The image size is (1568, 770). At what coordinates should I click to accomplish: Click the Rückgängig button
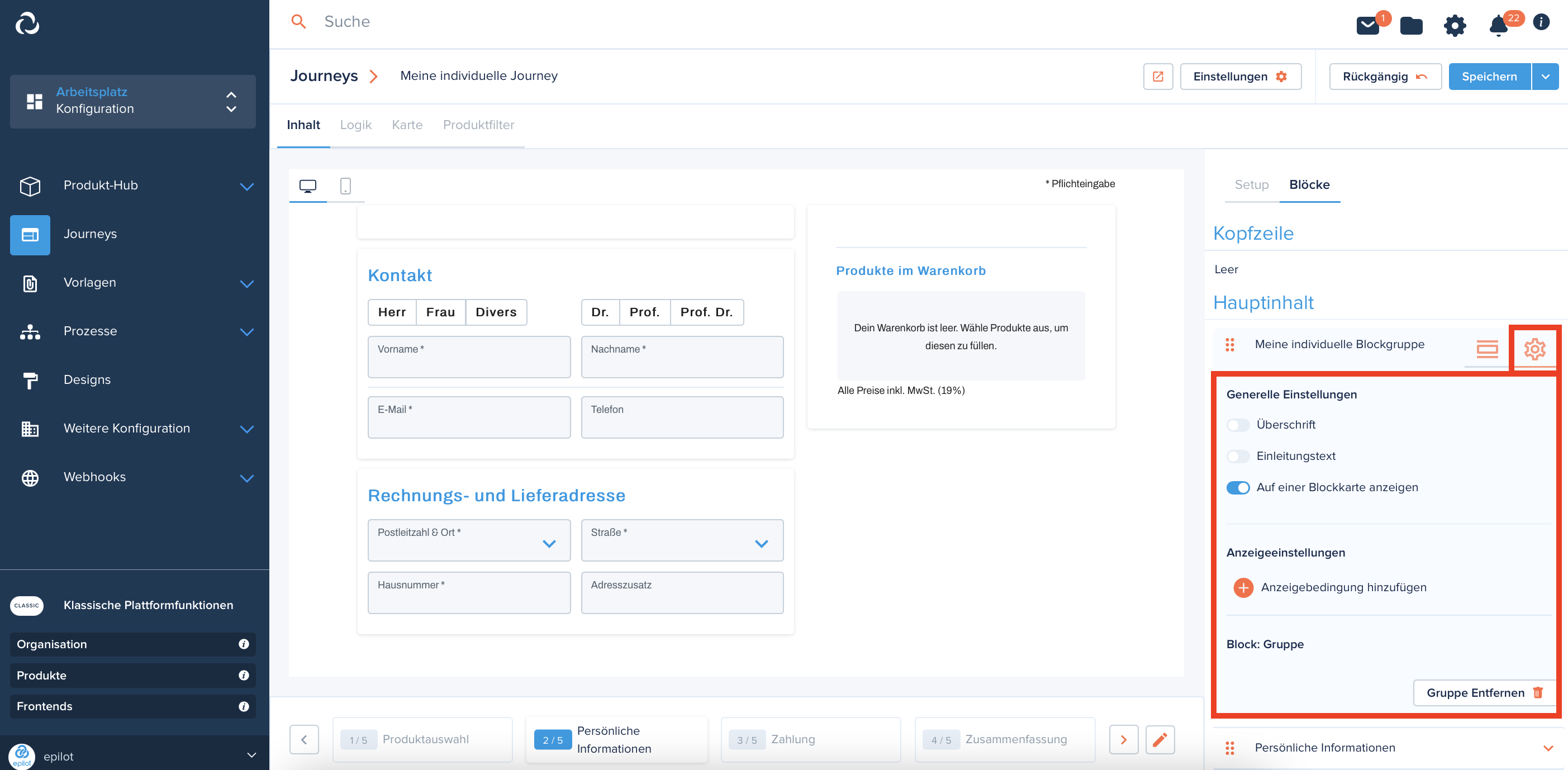pyautogui.click(x=1385, y=77)
